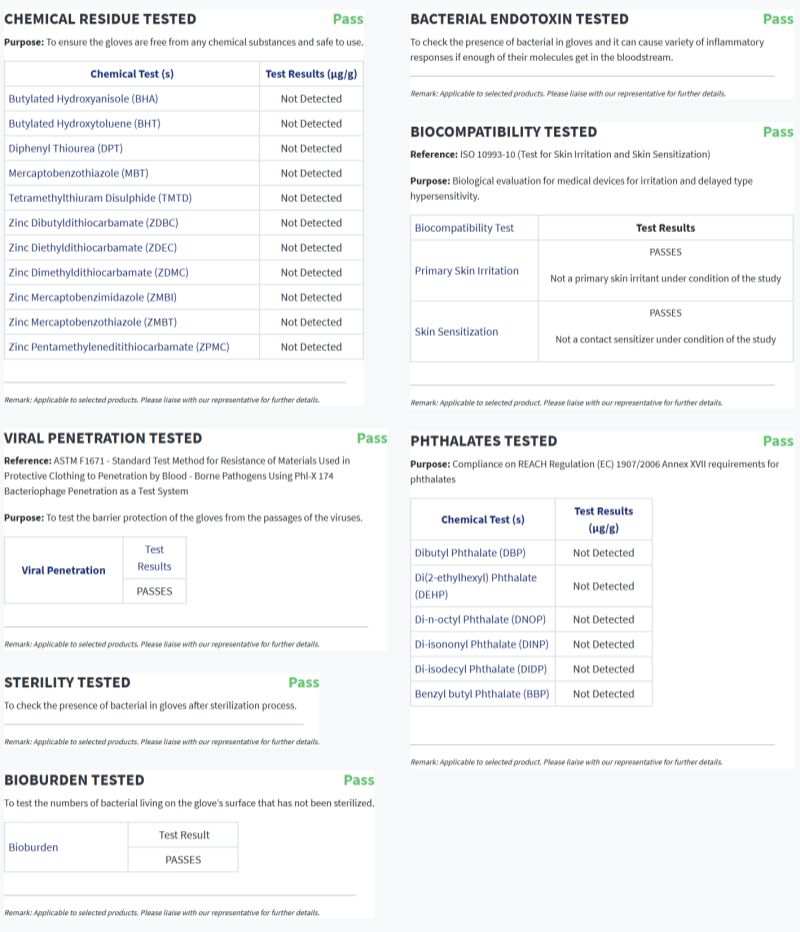The width and height of the screenshot is (800, 932).
Task: Select the Benzyl butyl Phthalate (BBP) cell
Action: [482, 694]
